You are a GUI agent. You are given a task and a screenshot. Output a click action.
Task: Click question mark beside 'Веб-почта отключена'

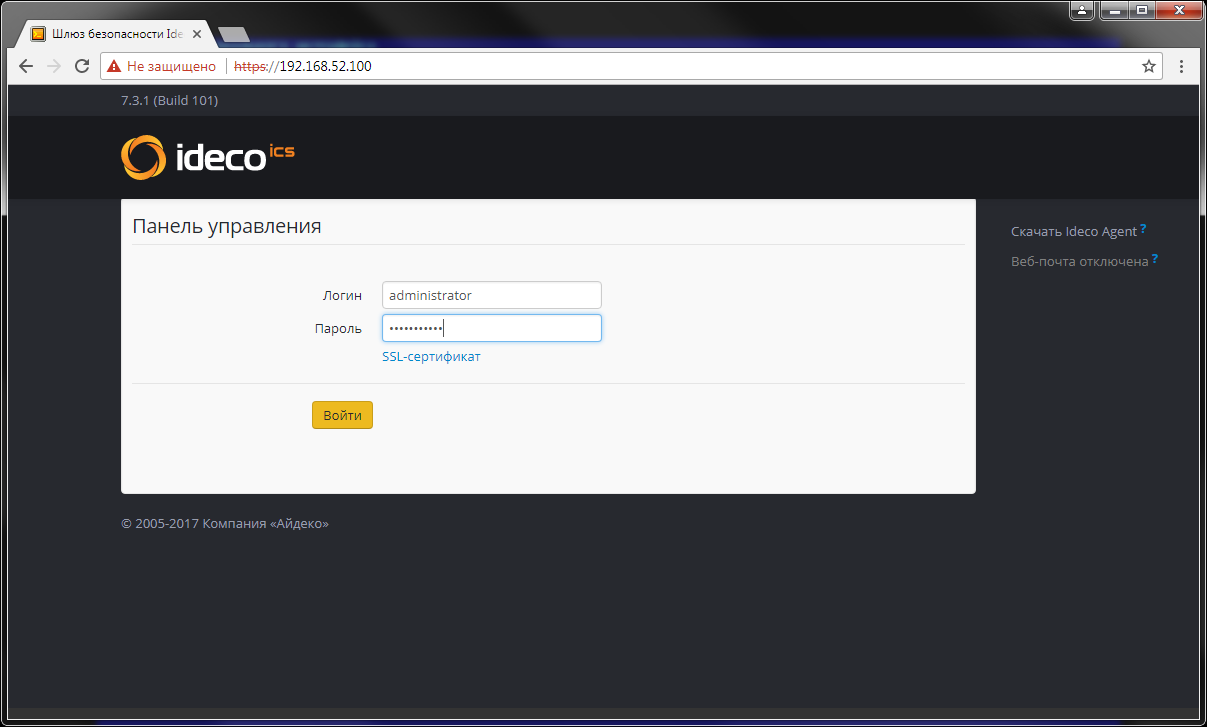(x=1154, y=259)
